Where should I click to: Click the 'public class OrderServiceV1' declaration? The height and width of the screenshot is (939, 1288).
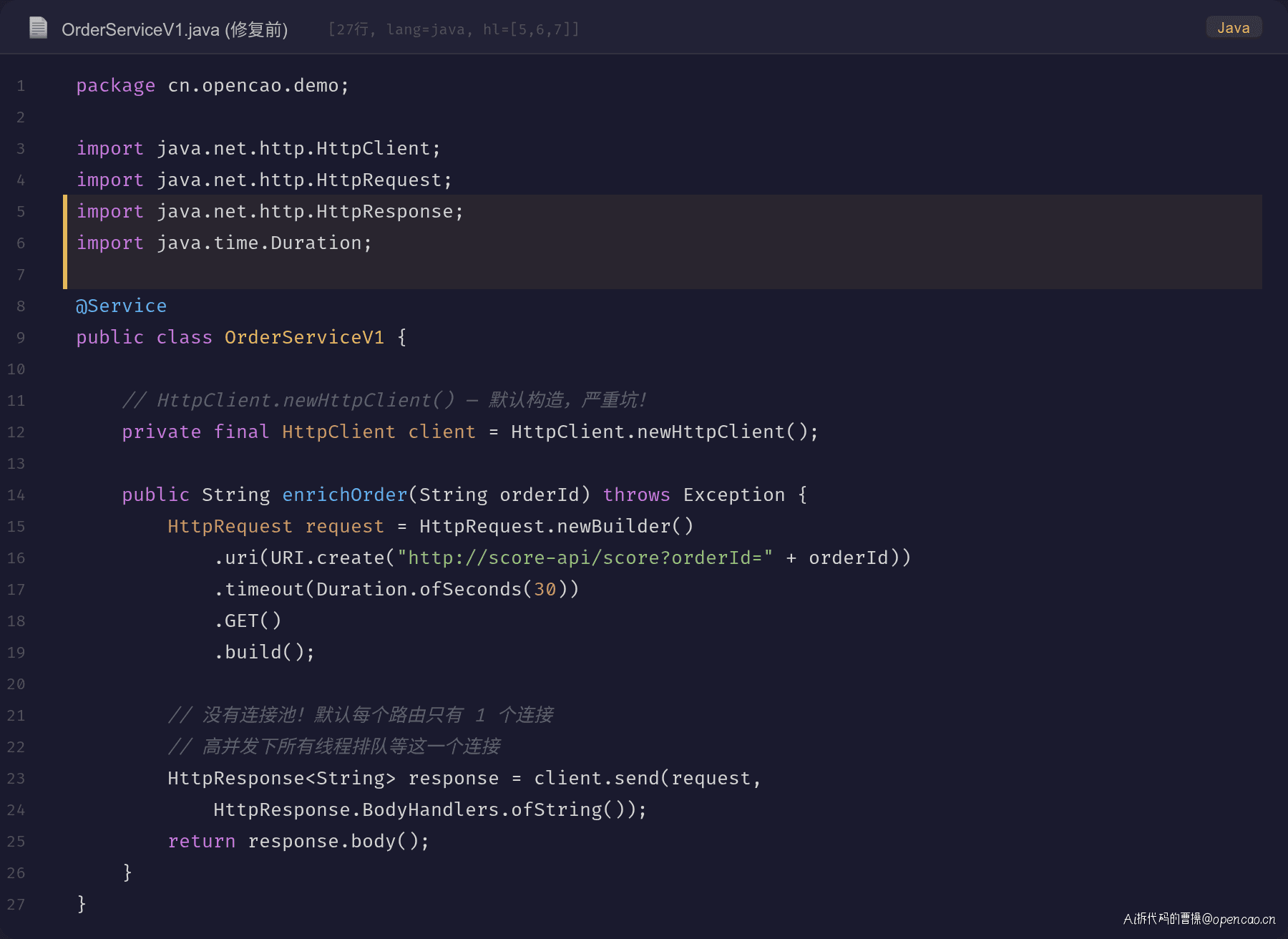pyautogui.click(x=241, y=338)
